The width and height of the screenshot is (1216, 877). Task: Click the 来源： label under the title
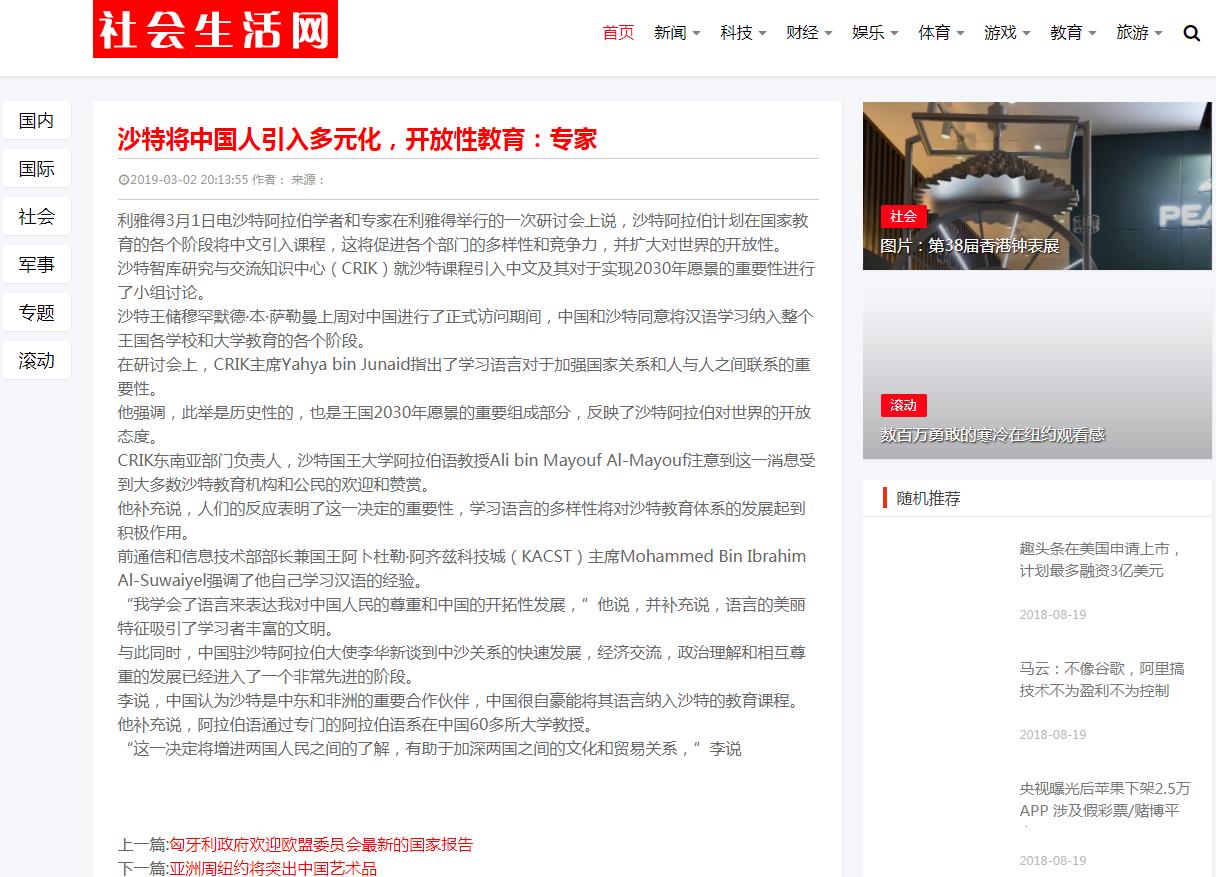tap(308, 180)
